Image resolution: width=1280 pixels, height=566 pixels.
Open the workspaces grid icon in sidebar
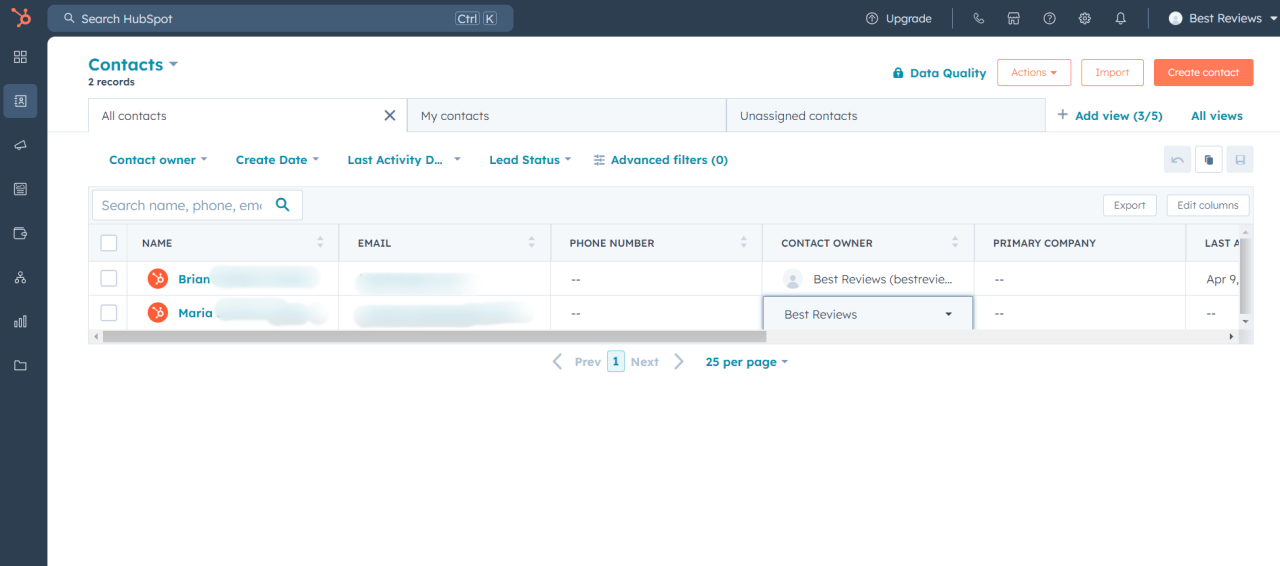coord(20,57)
